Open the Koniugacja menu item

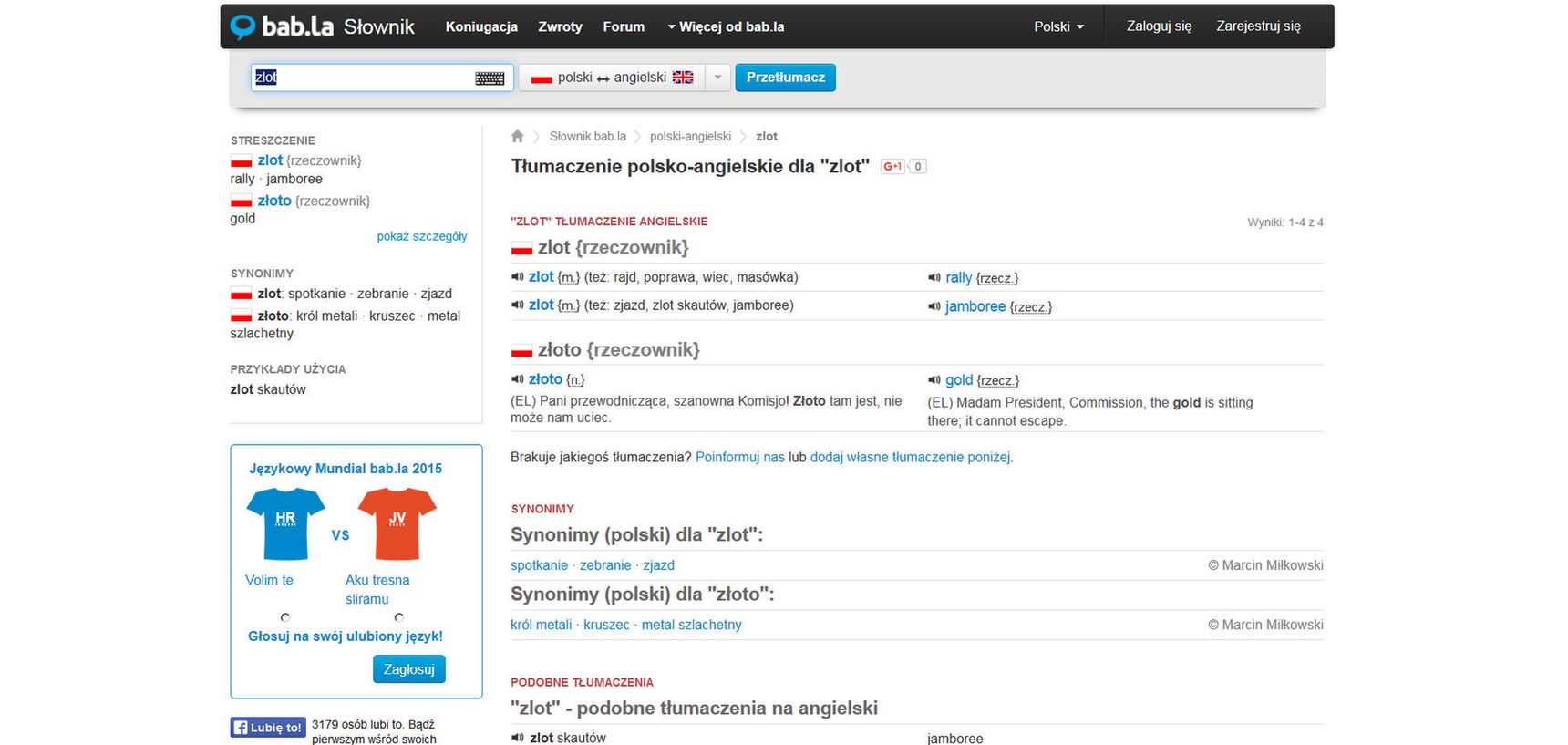(481, 26)
